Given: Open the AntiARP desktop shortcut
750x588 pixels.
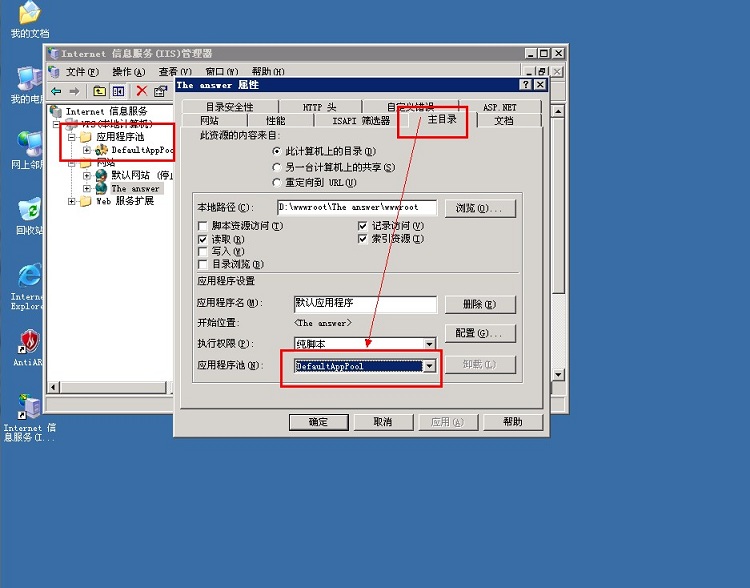Looking at the screenshot, I should click(30, 342).
